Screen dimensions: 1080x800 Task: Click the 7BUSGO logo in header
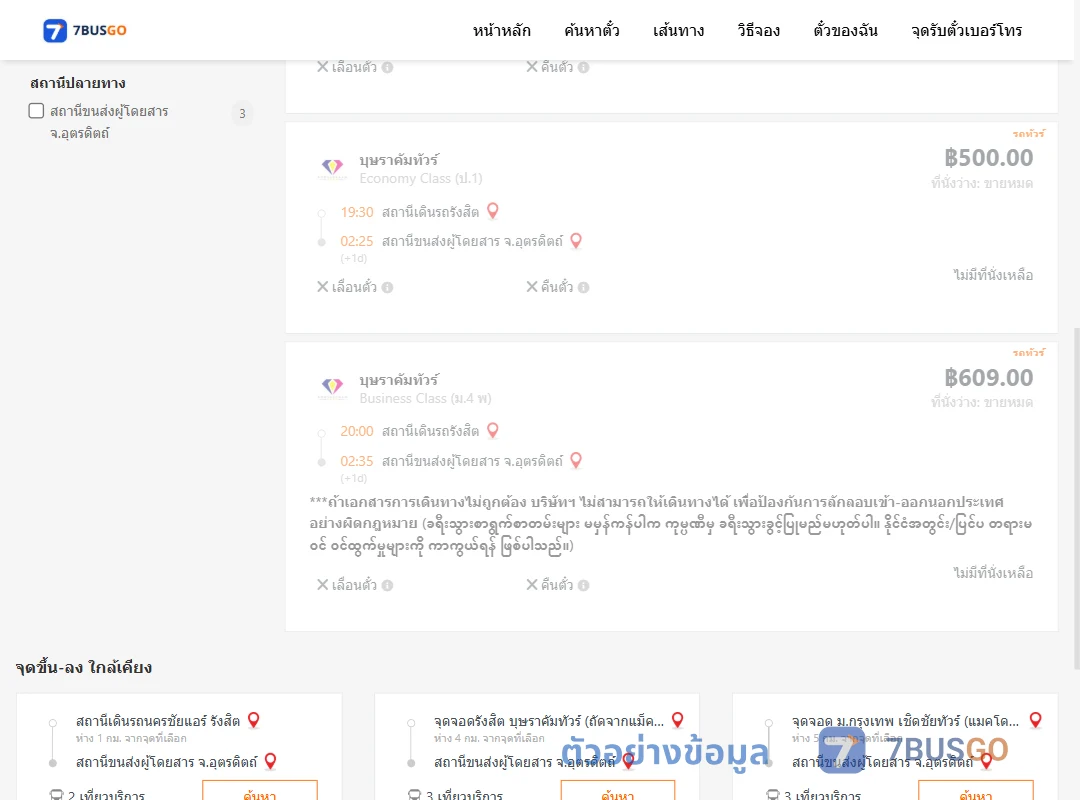(x=85, y=30)
